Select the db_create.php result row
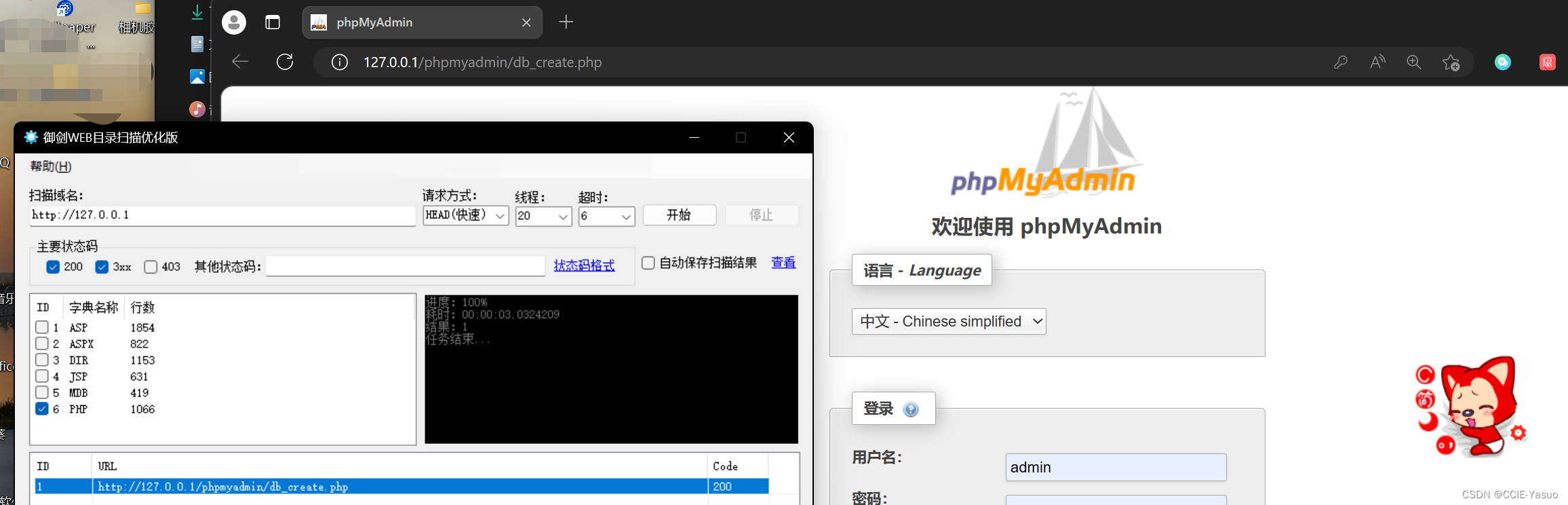This screenshot has height=505, width=1568. click(401, 487)
